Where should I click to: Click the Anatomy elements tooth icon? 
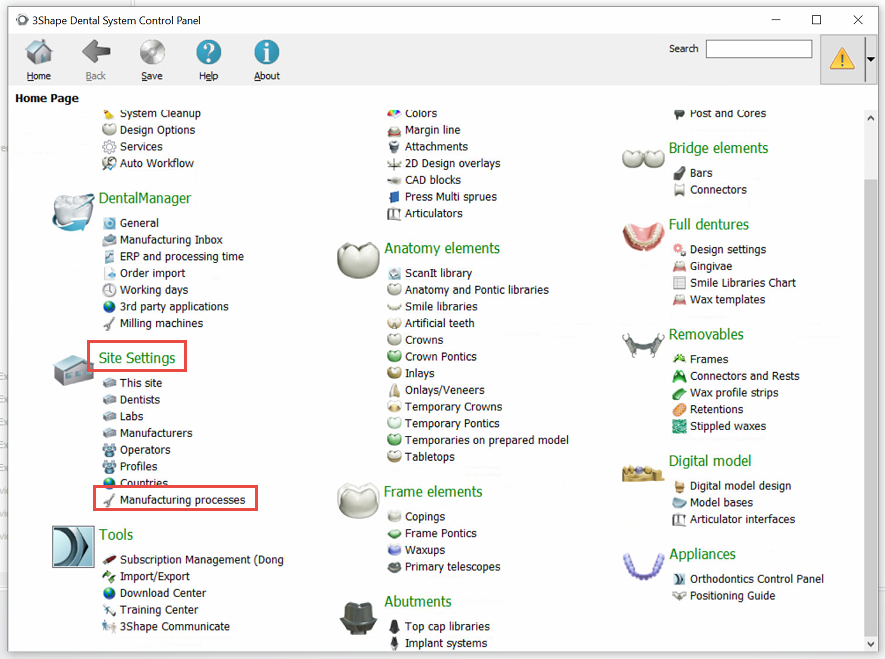point(358,260)
